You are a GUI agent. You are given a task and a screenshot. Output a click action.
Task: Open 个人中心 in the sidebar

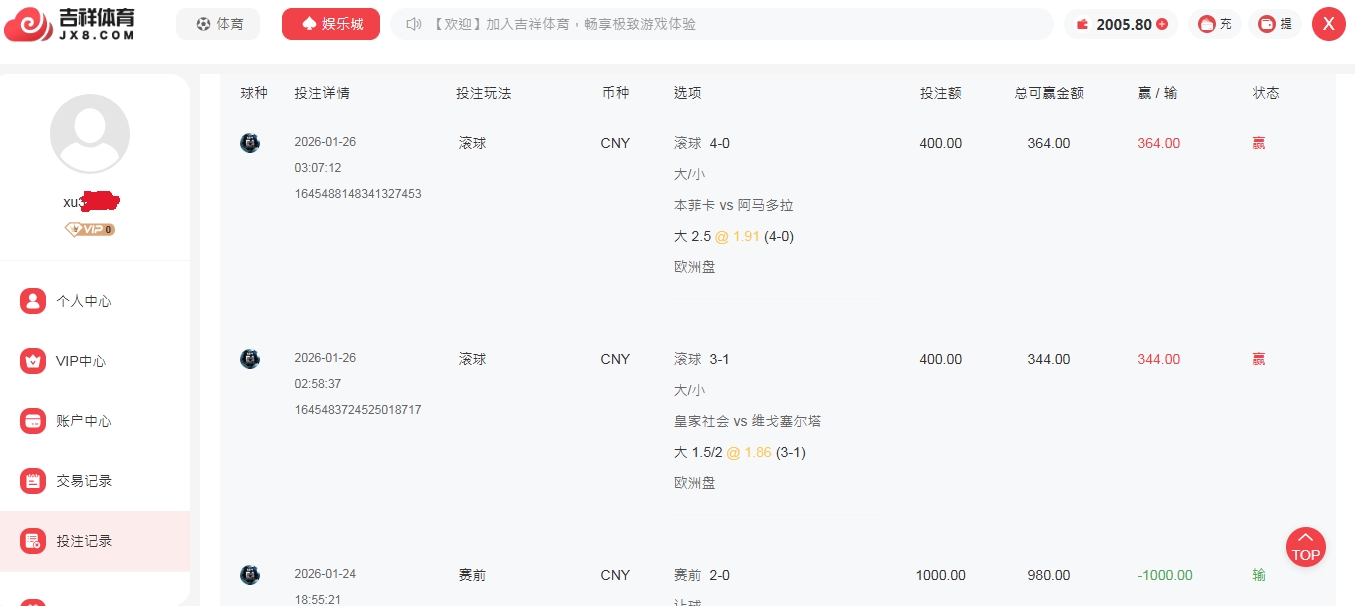point(84,301)
